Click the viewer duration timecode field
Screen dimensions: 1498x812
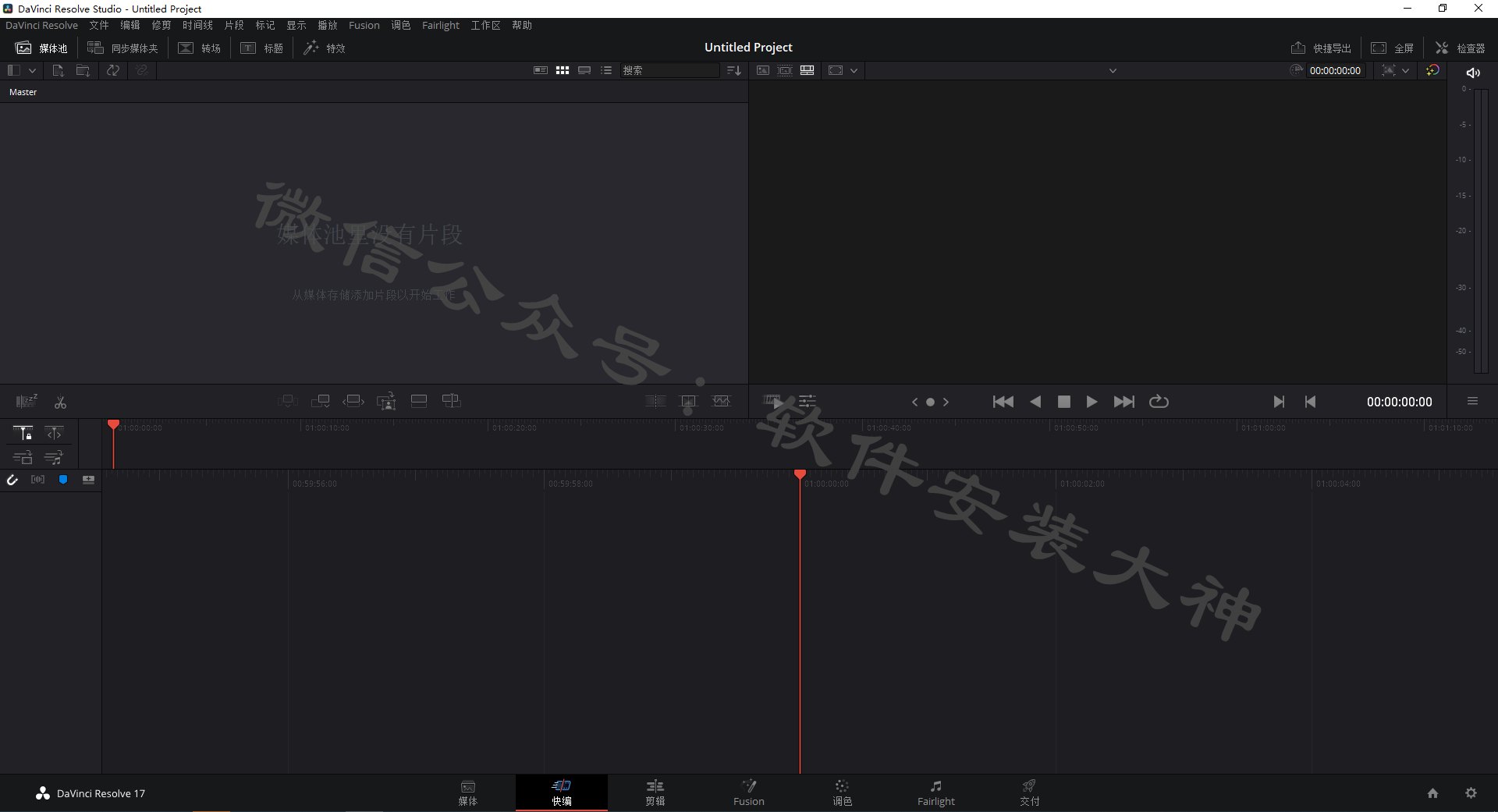point(1335,70)
